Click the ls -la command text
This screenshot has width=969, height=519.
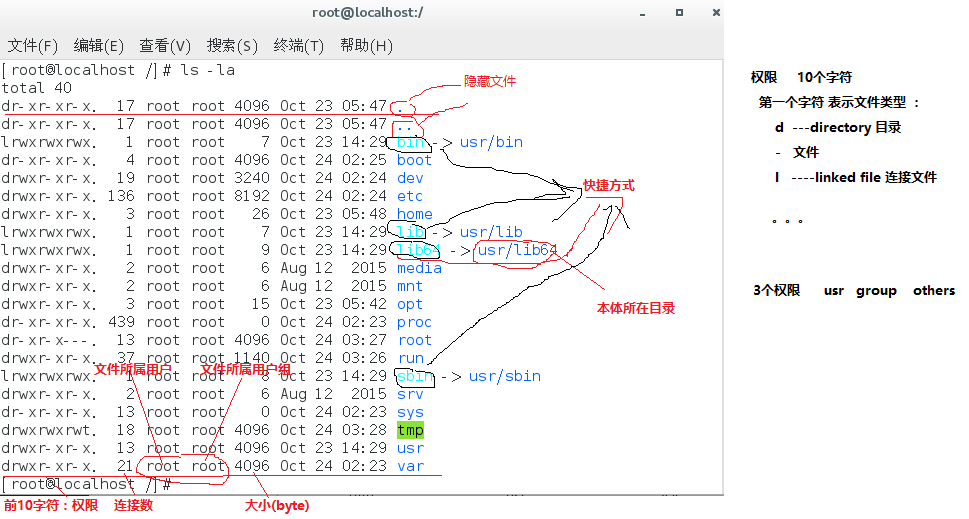208,70
